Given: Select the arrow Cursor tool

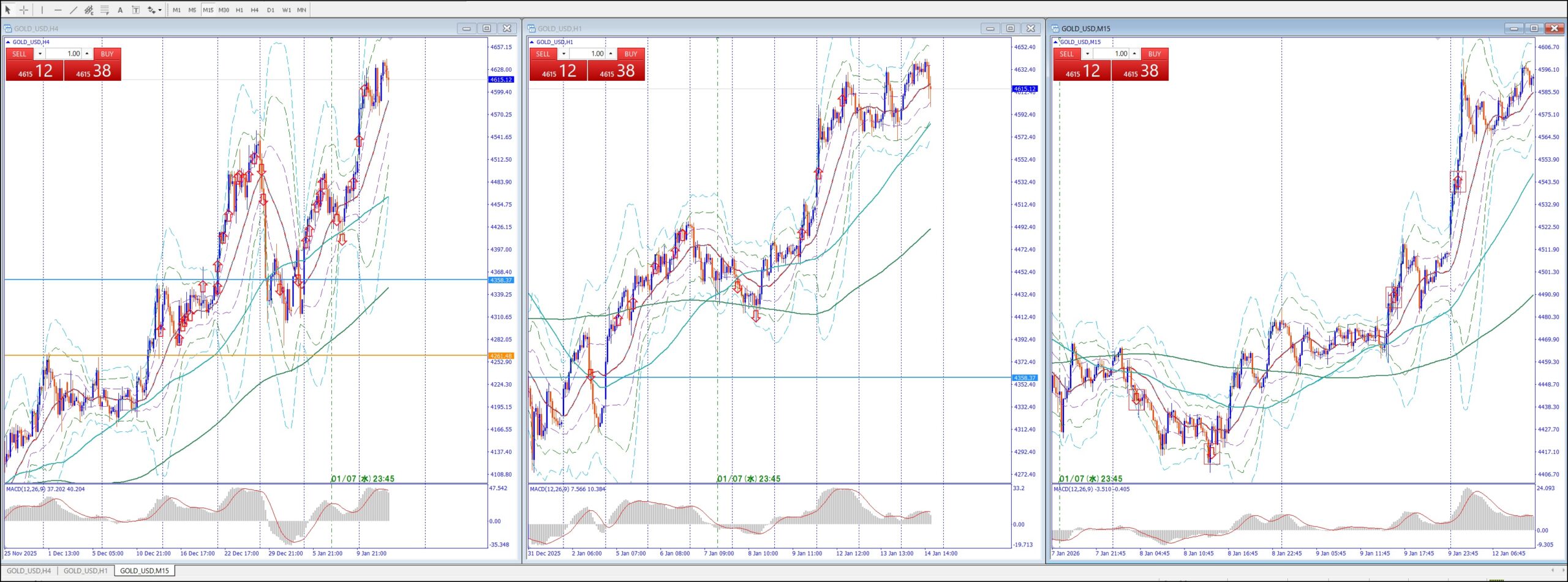Looking at the screenshot, I should point(8,10).
